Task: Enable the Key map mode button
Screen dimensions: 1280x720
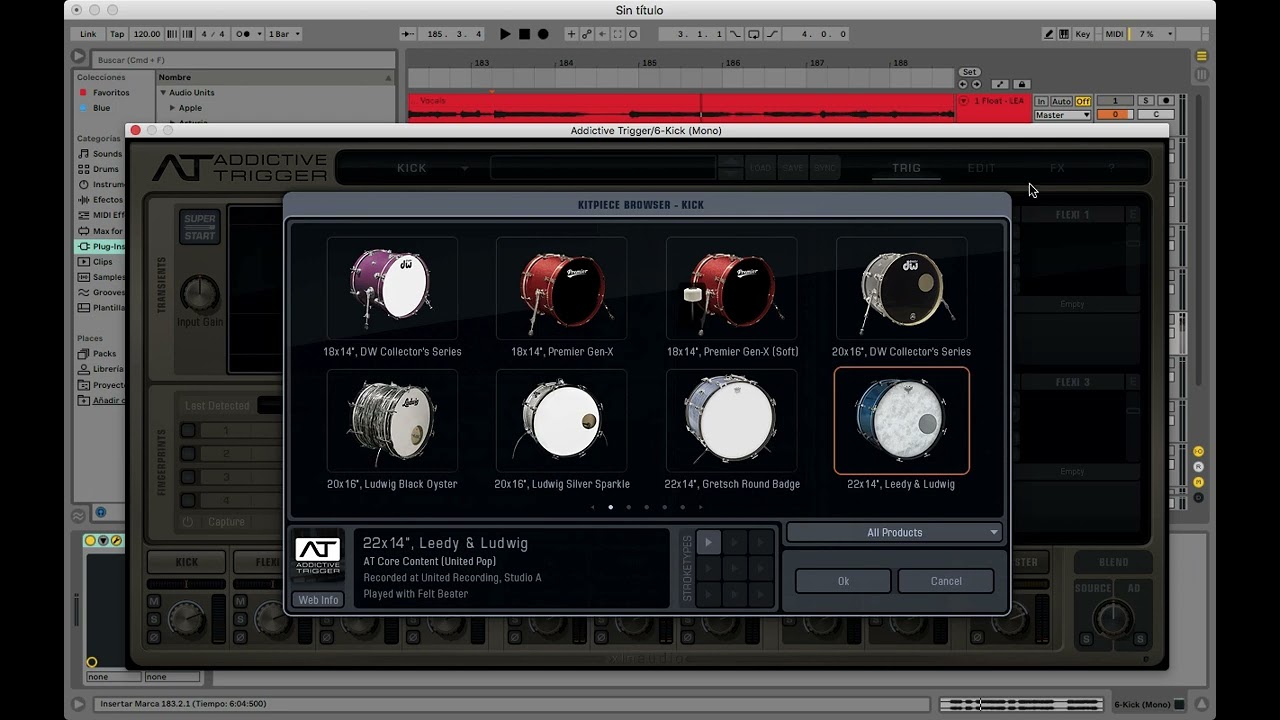Action: [x=1083, y=34]
